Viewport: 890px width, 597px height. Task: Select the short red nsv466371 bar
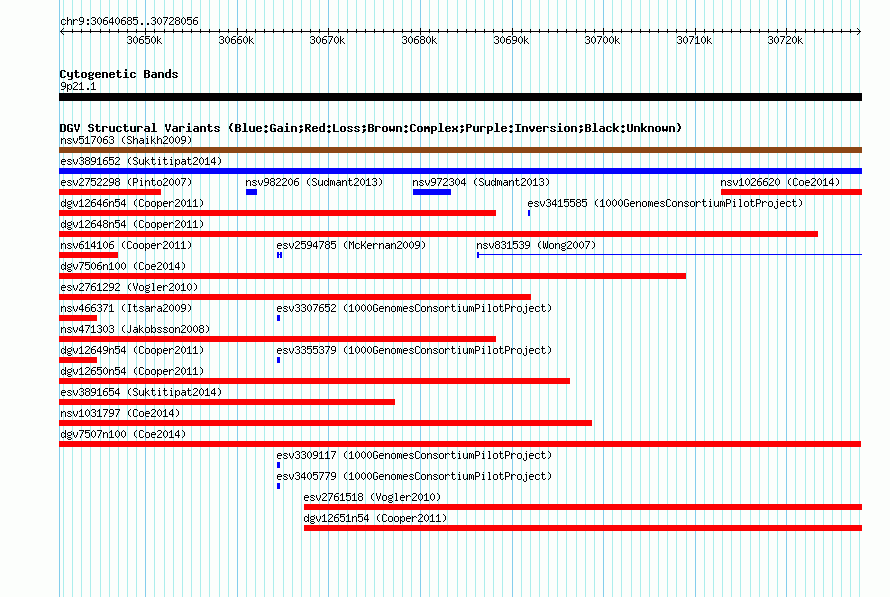pyautogui.click(x=78, y=318)
